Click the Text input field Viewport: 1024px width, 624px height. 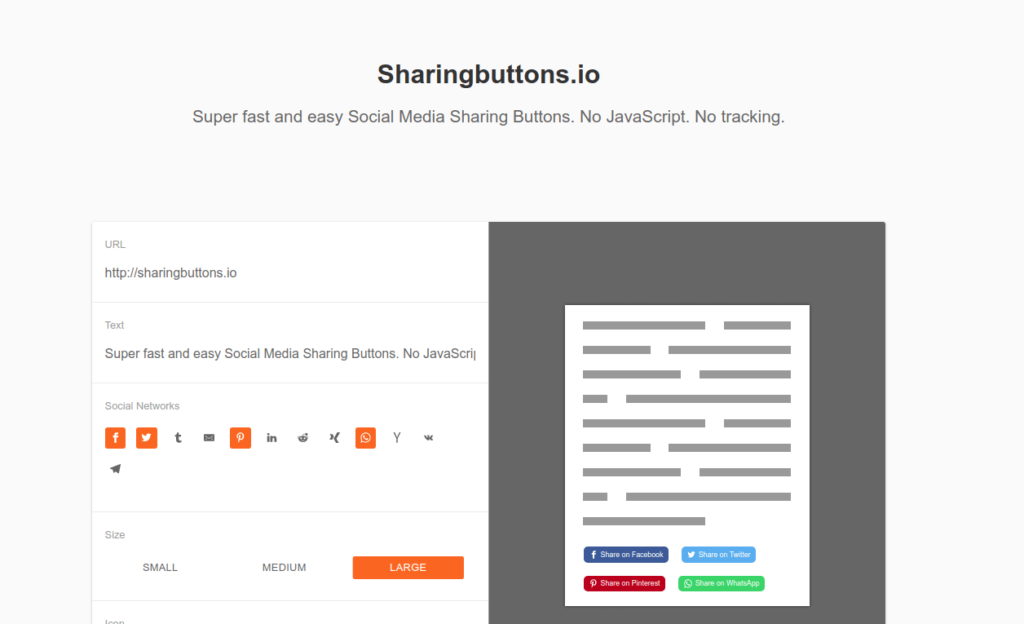click(x=290, y=354)
